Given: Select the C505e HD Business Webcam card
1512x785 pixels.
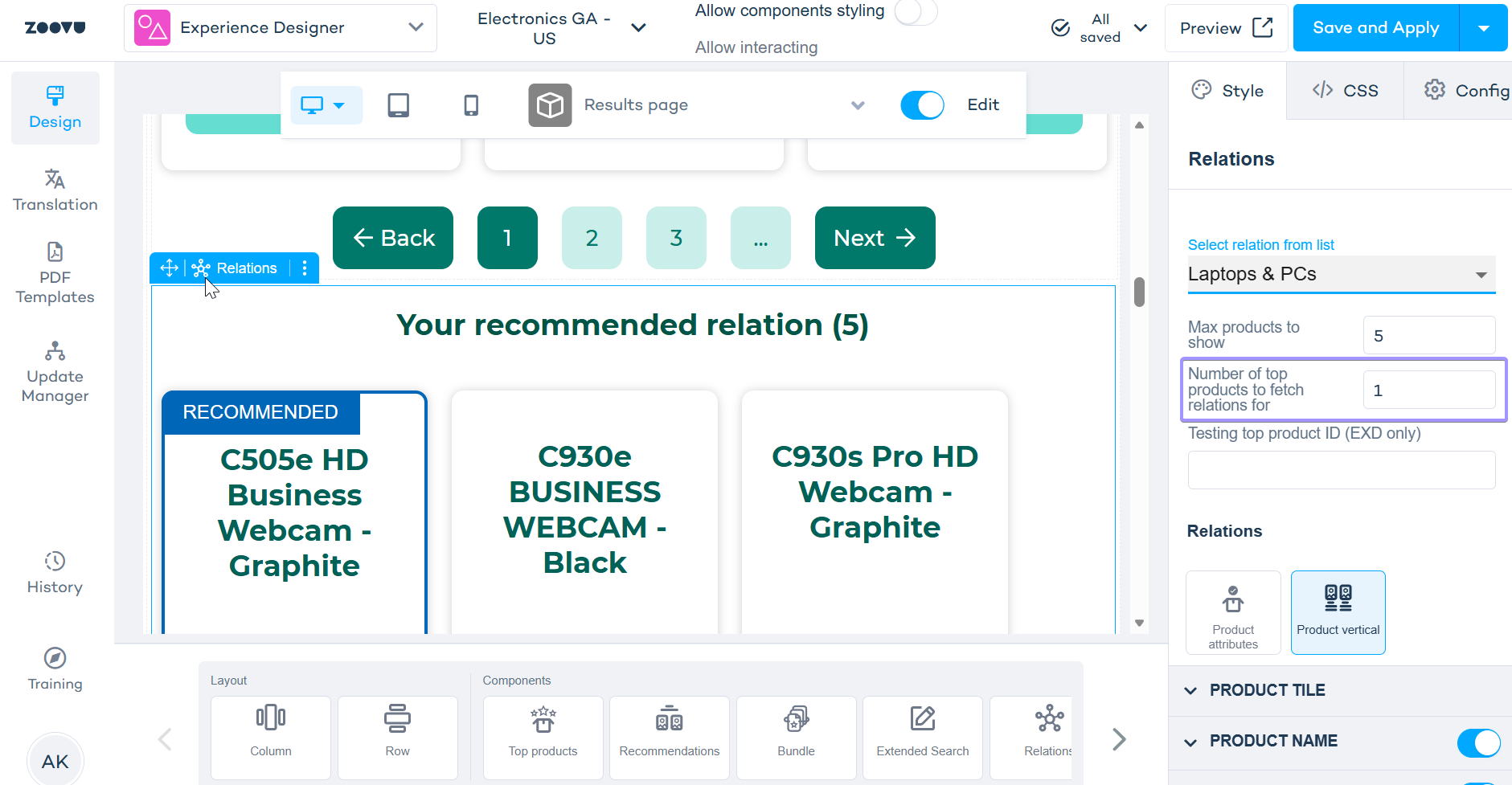Looking at the screenshot, I should point(294,512).
